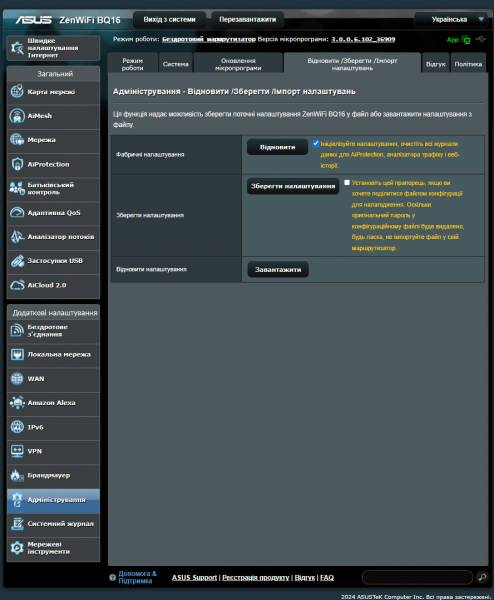Toggle the initialize all settings checkbox
494x600 pixels.
(x=316, y=143)
